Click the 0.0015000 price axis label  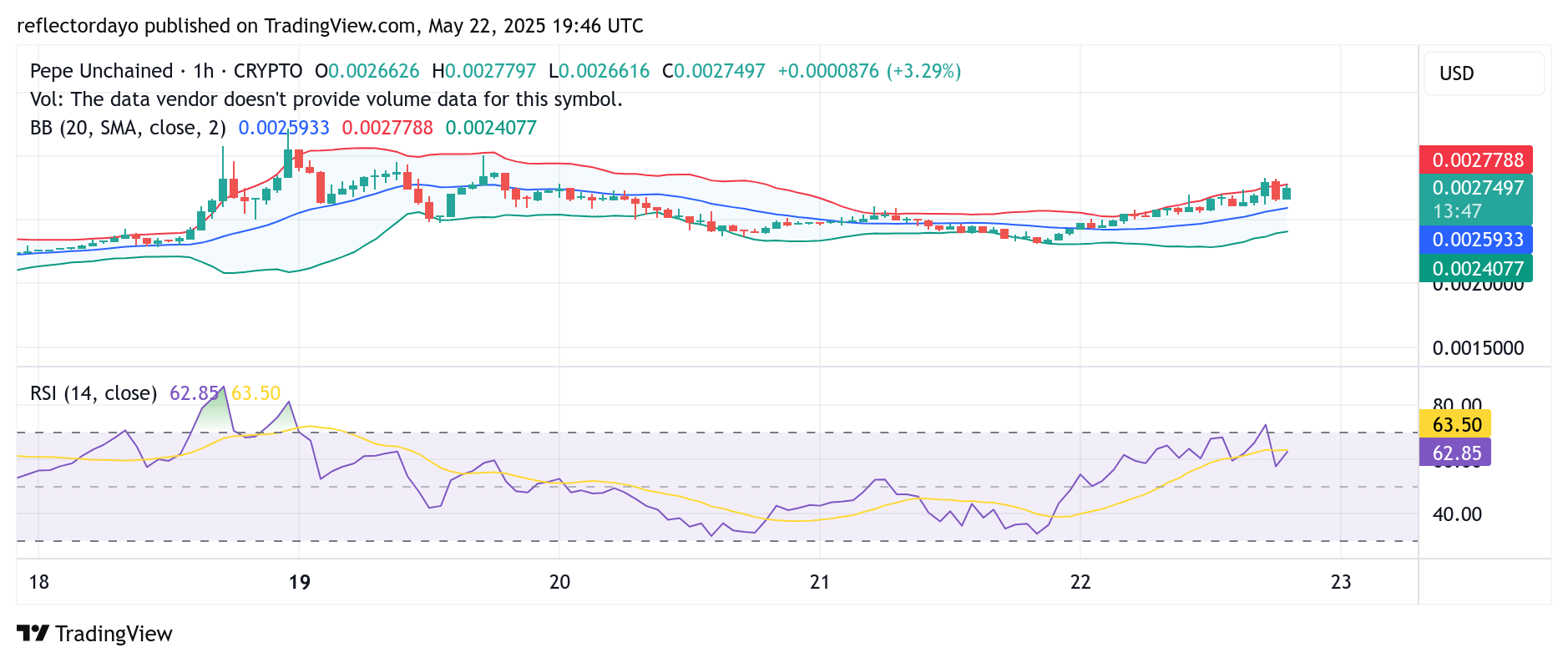point(1478,348)
